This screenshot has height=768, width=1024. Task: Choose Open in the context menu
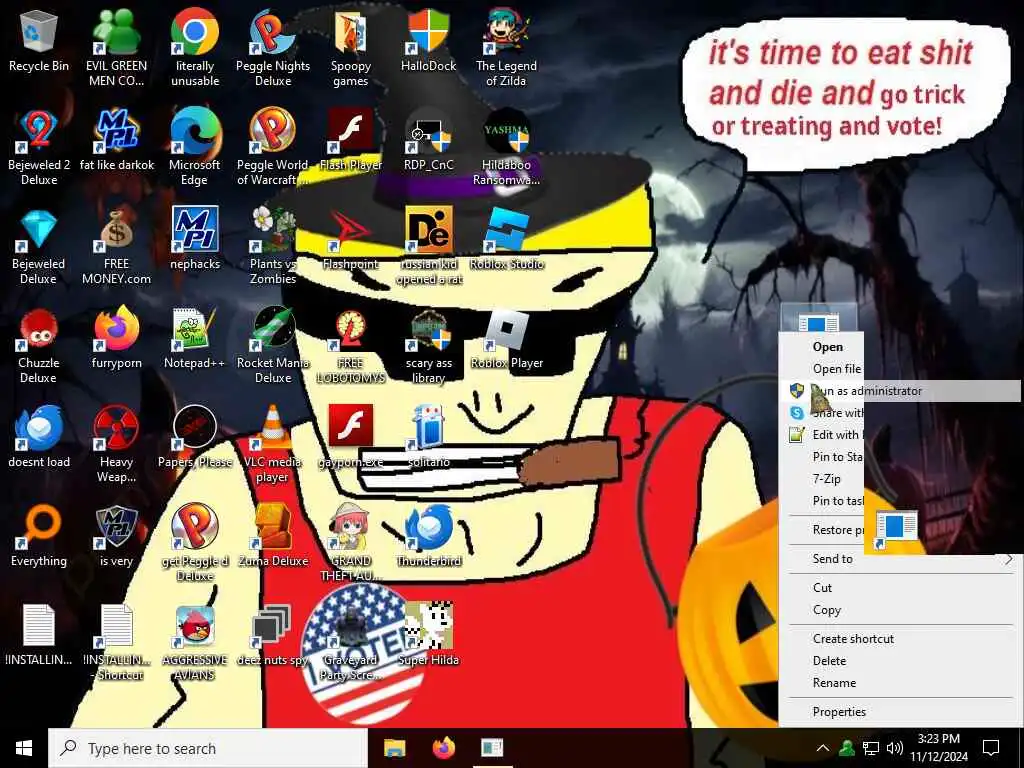[827, 347]
